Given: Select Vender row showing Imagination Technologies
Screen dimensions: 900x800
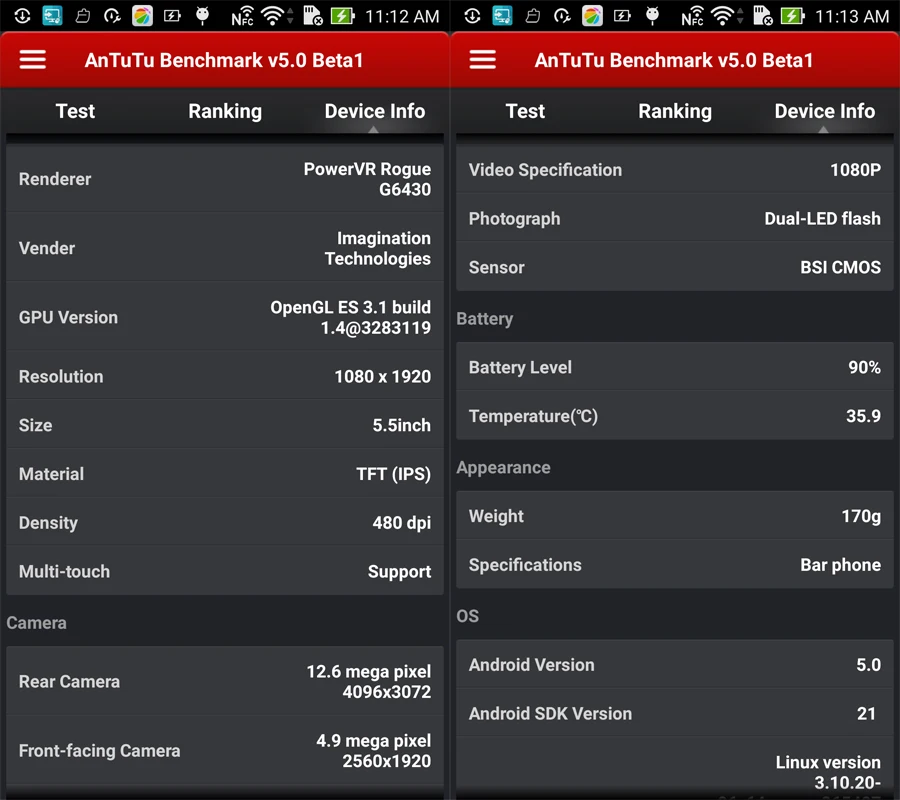Looking at the screenshot, I should [225, 247].
